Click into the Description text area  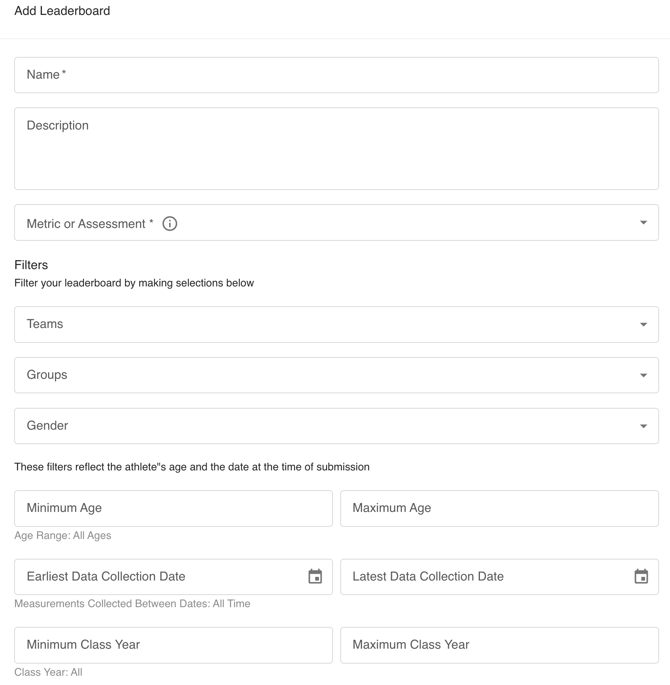pyautogui.click(x=336, y=150)
